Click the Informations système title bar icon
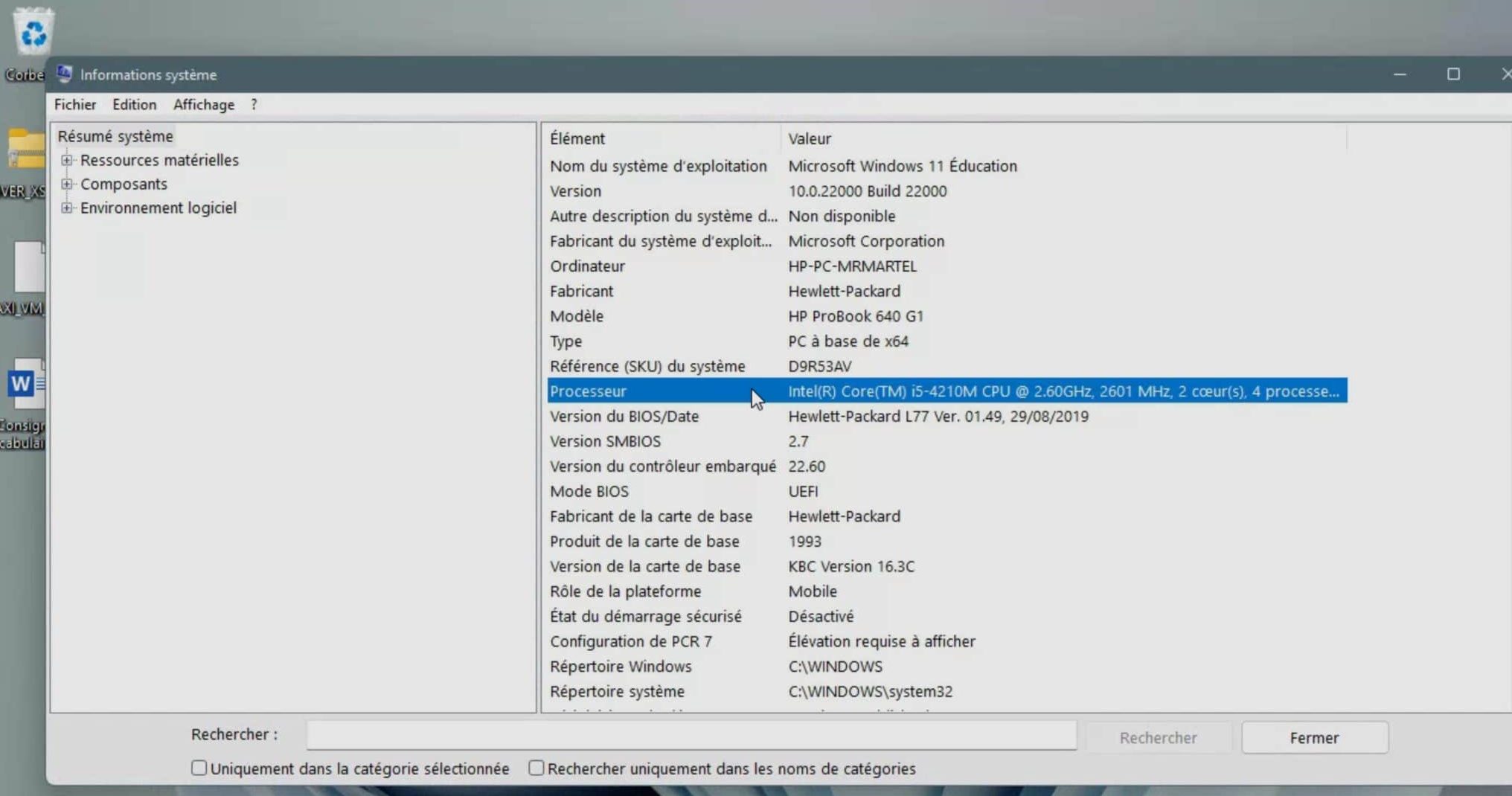This screenshot has width=1512, height=796. 63,74
